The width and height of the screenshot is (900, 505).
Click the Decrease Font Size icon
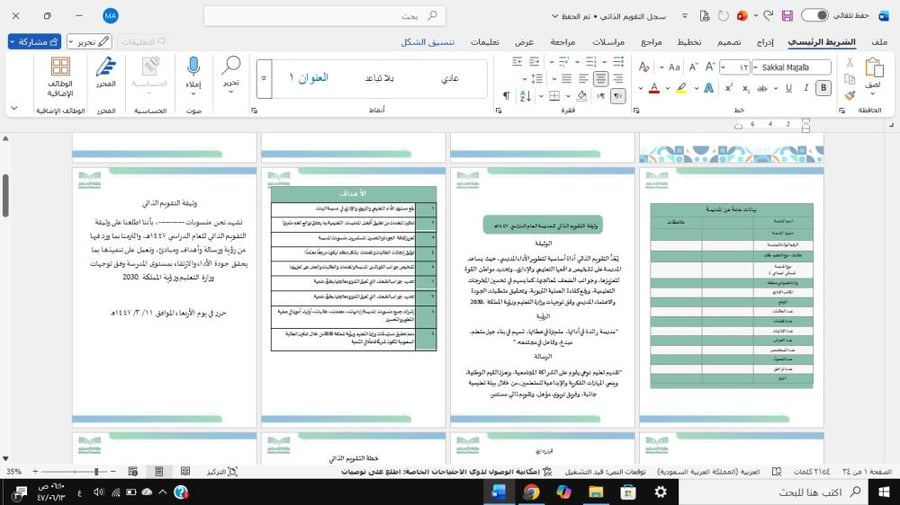pyautogui.click(x=693, y=67)
